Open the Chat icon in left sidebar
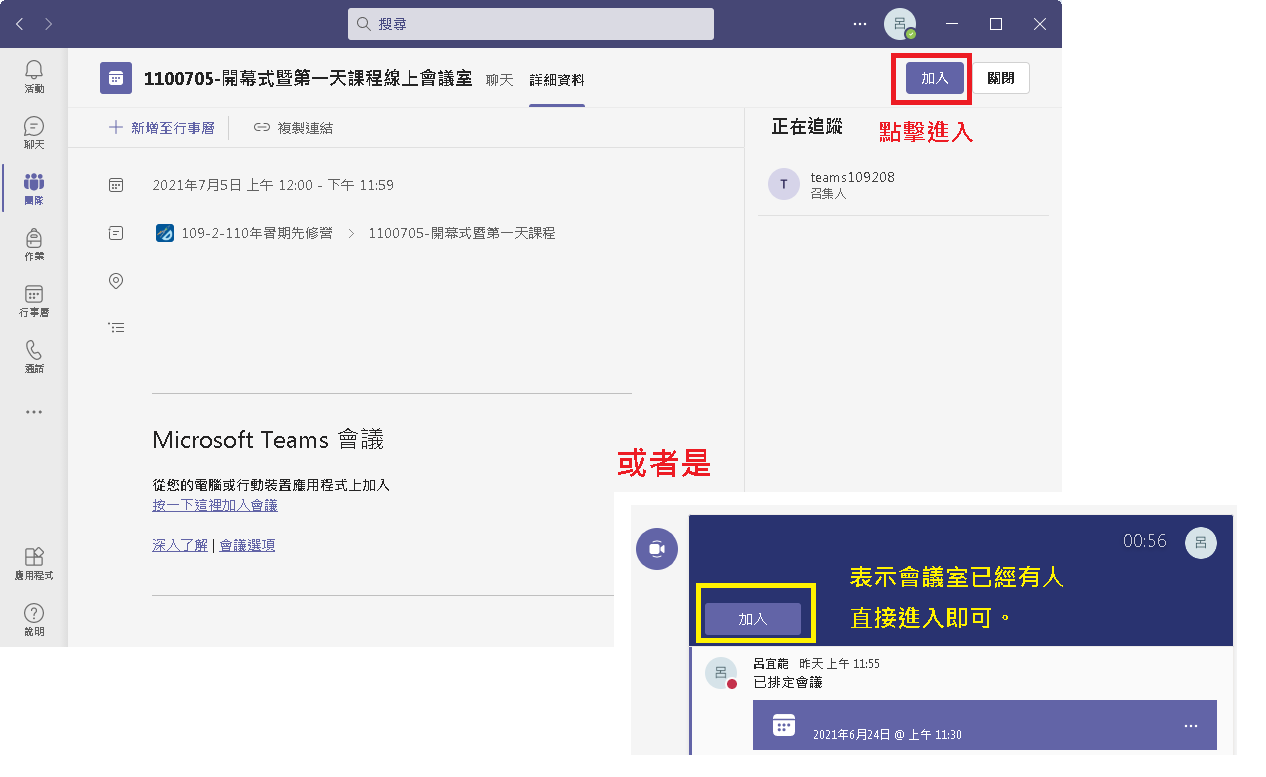Viewport: 1266px width, 777px height. (x=34, y=131)
